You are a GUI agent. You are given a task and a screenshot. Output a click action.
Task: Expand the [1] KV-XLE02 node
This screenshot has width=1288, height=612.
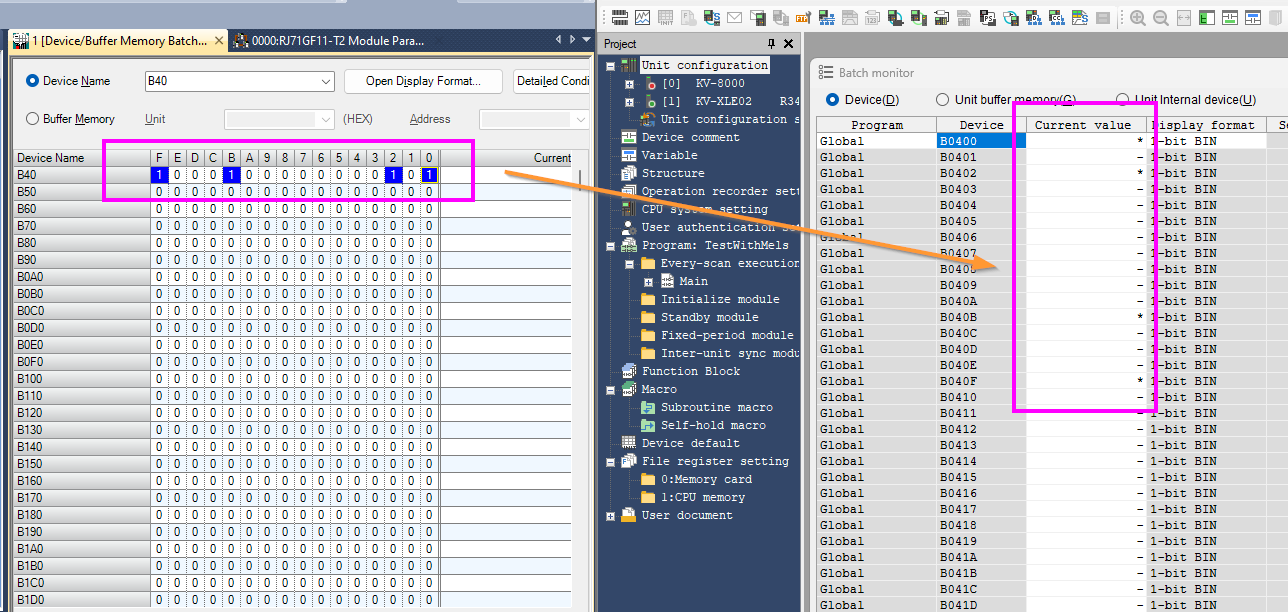coord(629,101)
